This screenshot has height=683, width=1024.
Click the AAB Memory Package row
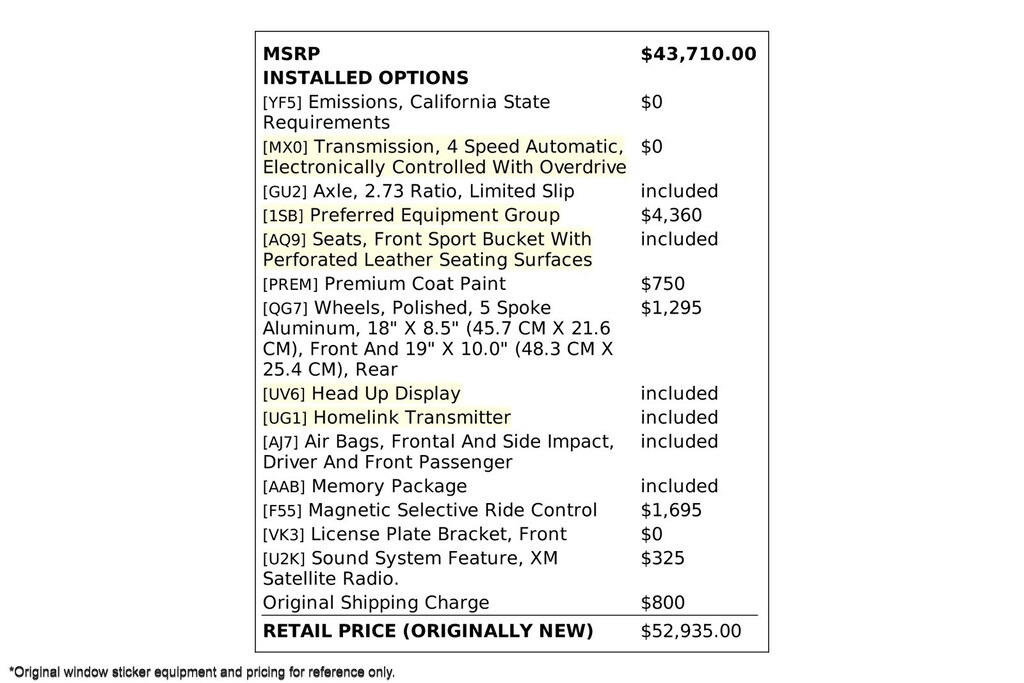(364, 487)
